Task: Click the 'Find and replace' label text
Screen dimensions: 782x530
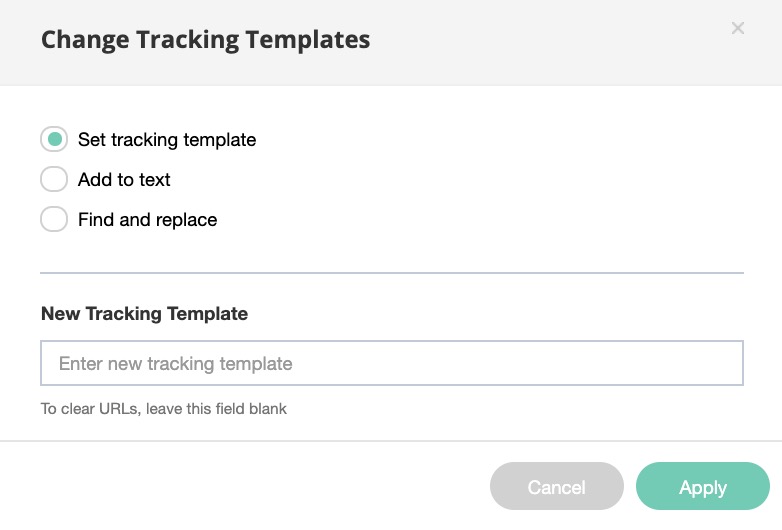Action: (147, 220)
